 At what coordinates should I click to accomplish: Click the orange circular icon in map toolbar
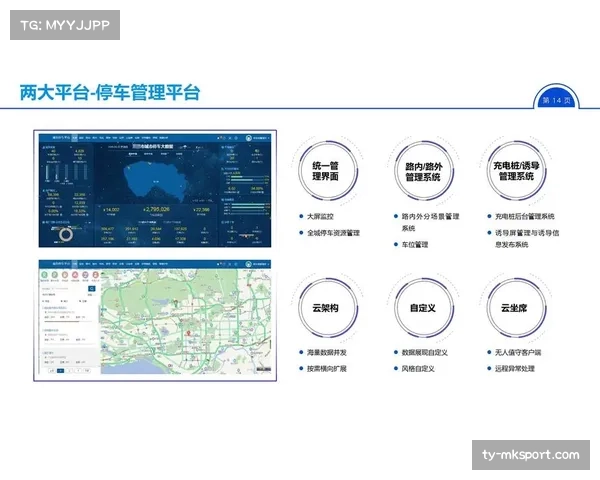(x=65, y=274)
